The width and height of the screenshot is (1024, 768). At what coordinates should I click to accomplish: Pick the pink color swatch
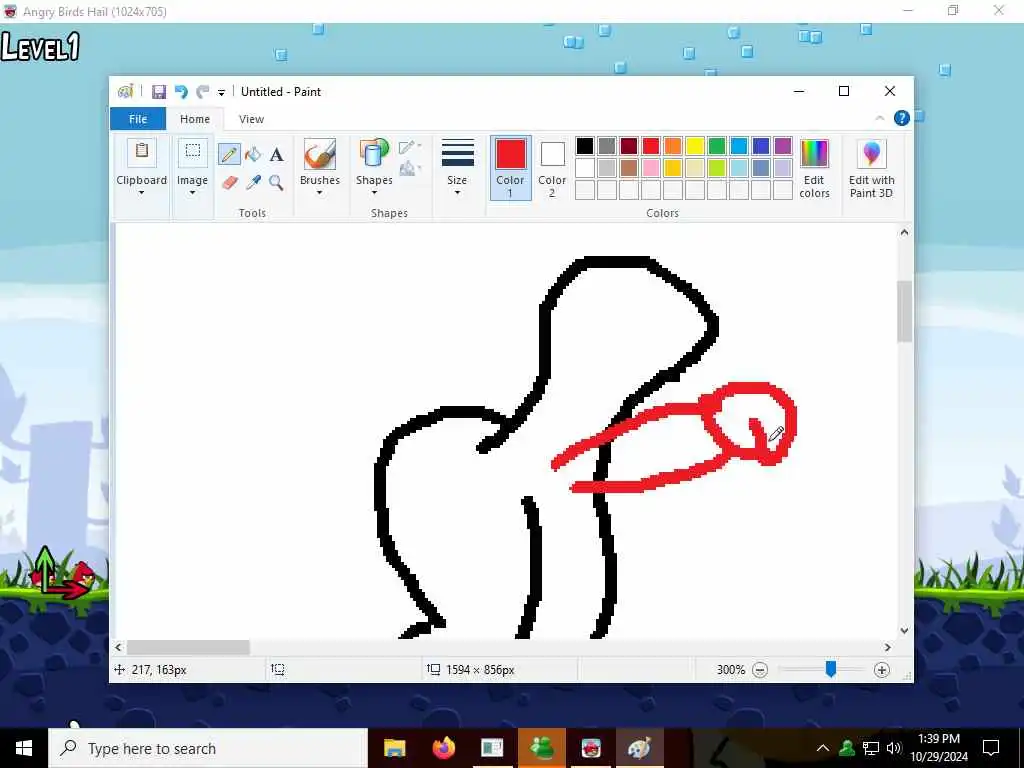(650, 168)
